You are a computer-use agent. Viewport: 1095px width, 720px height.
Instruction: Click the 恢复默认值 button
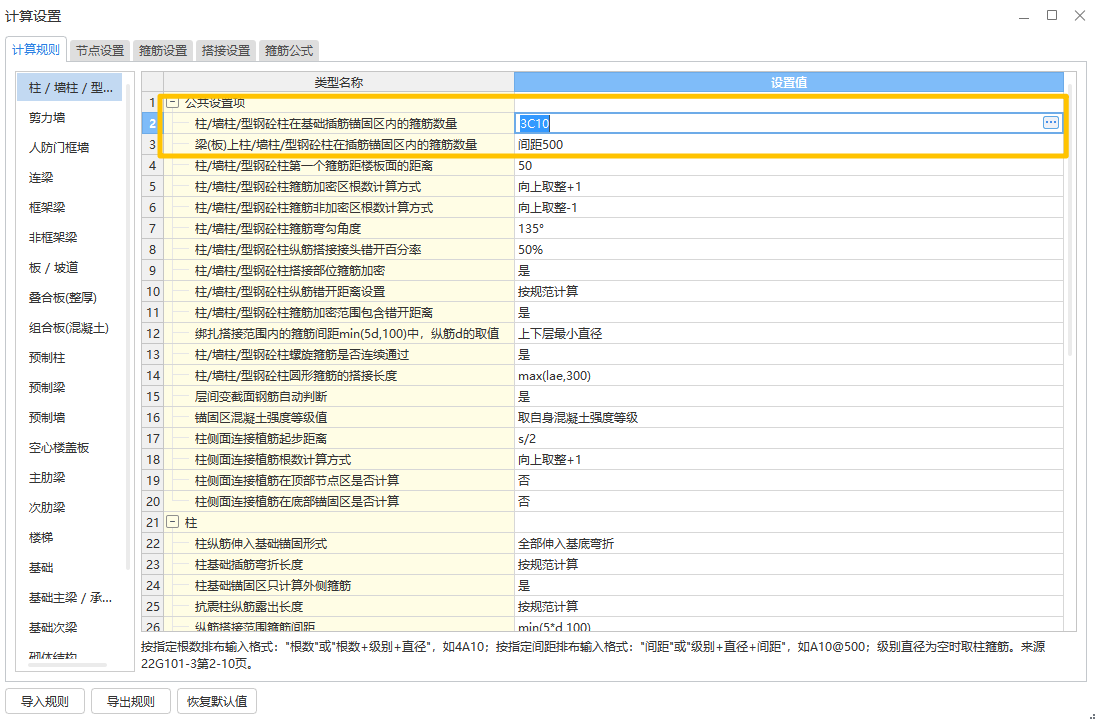[217, 701]
